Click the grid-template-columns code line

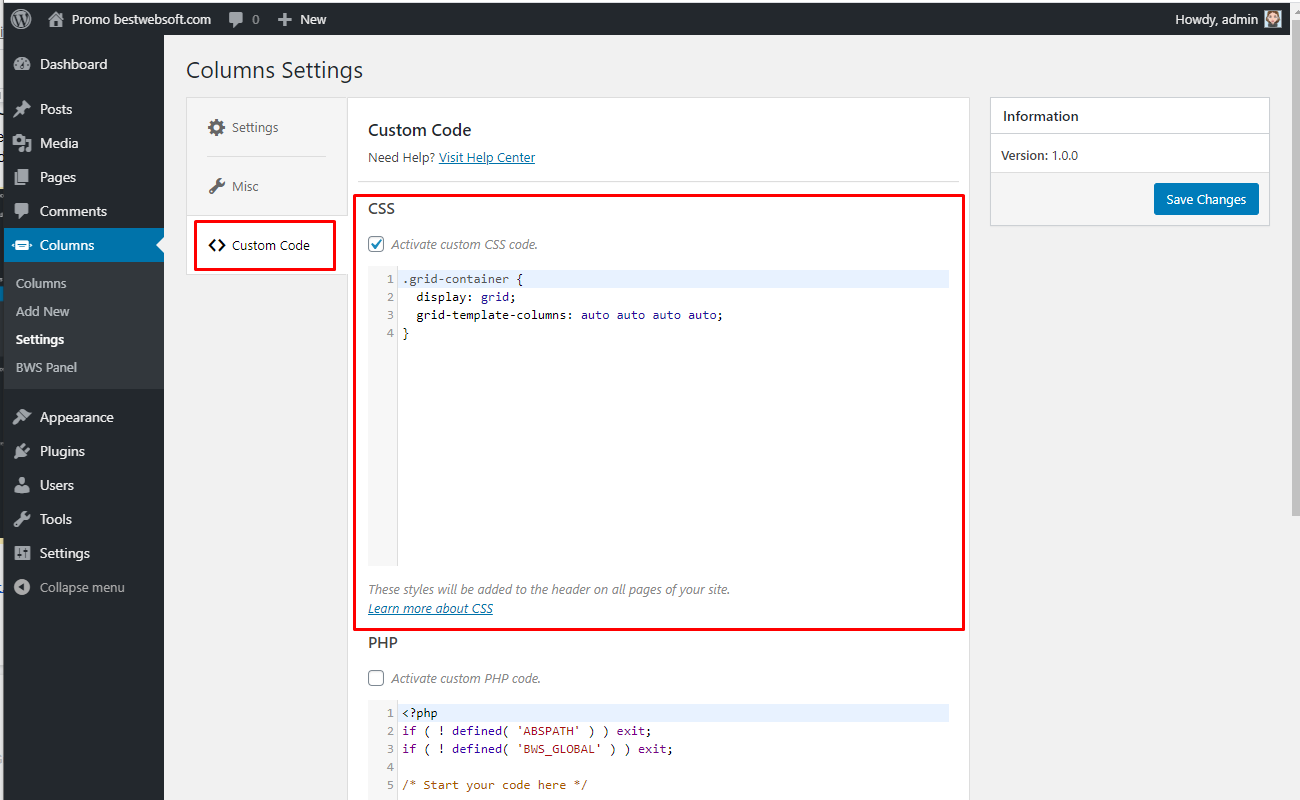tap(569, 315)
